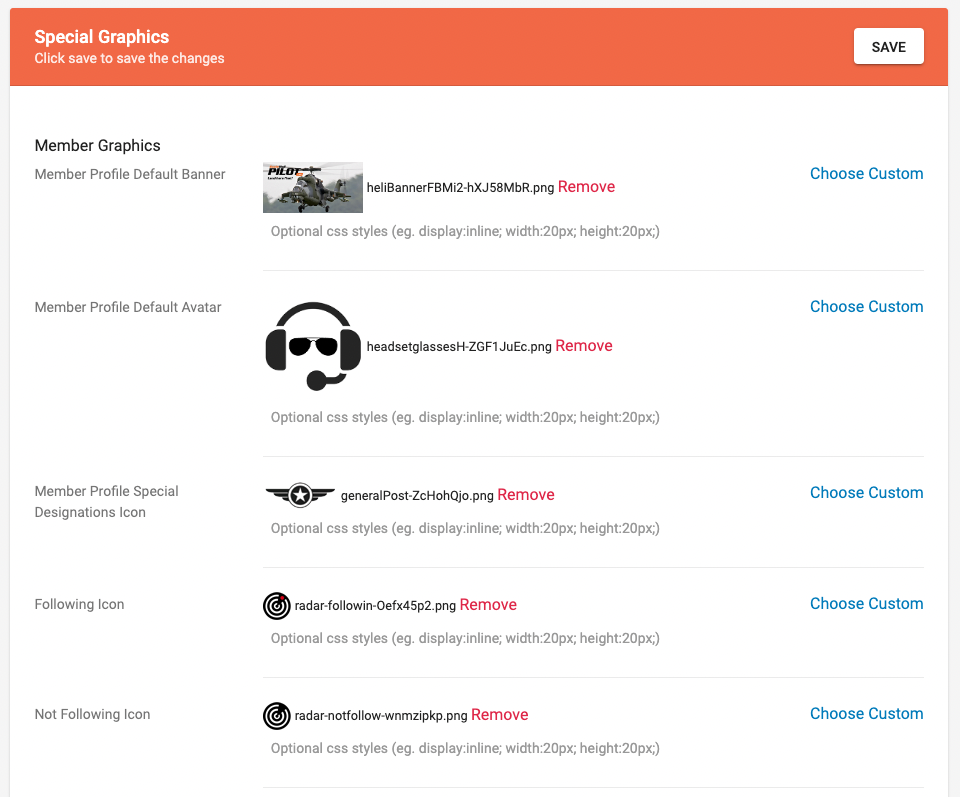
Task: Click the Save button
Action: 888,47
